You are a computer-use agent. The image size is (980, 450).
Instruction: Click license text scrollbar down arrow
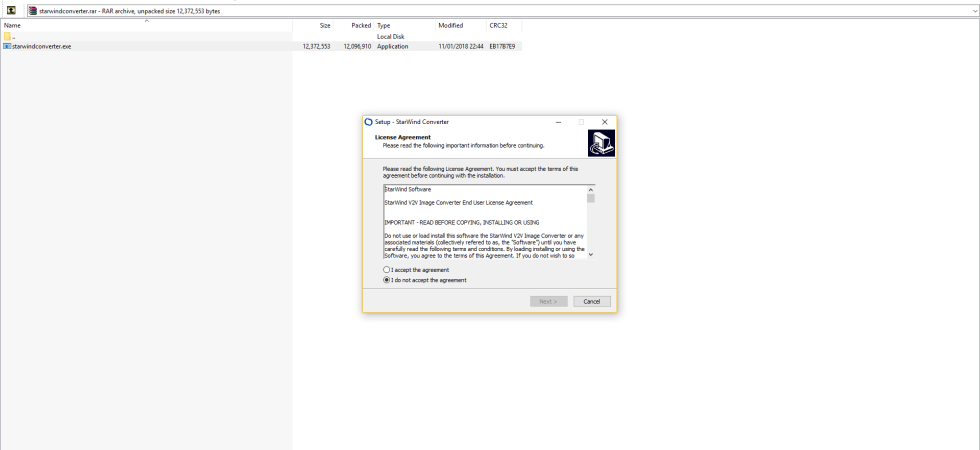click(x=591, y=254)
